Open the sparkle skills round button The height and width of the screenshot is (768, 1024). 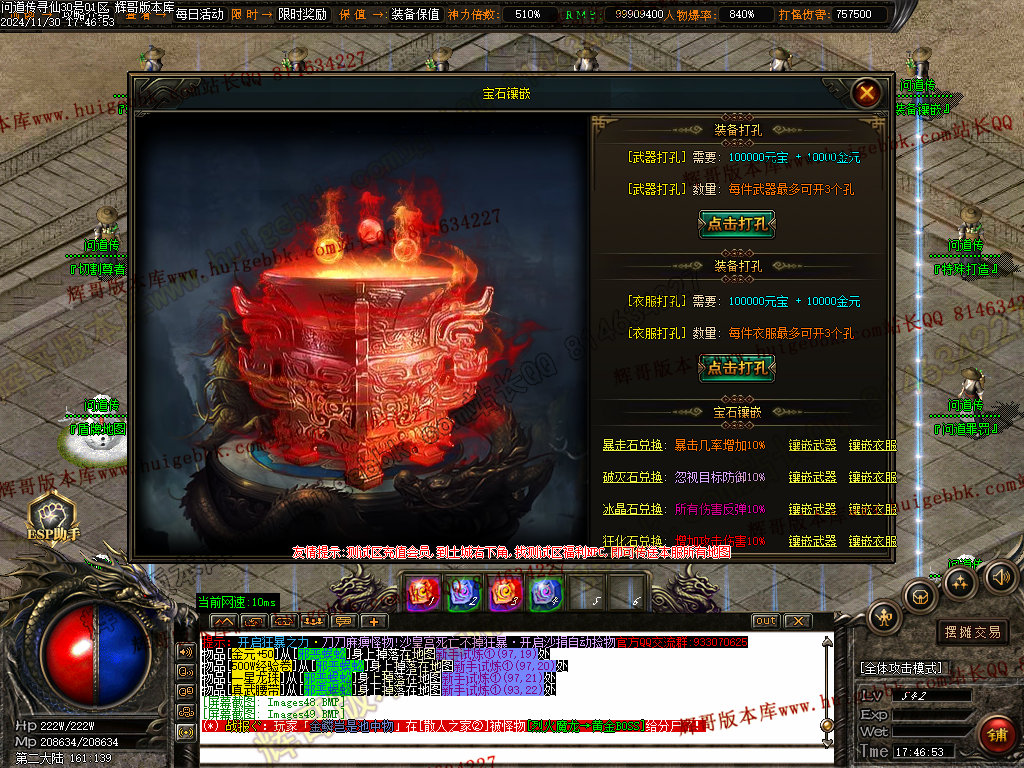tap(959, 581)
